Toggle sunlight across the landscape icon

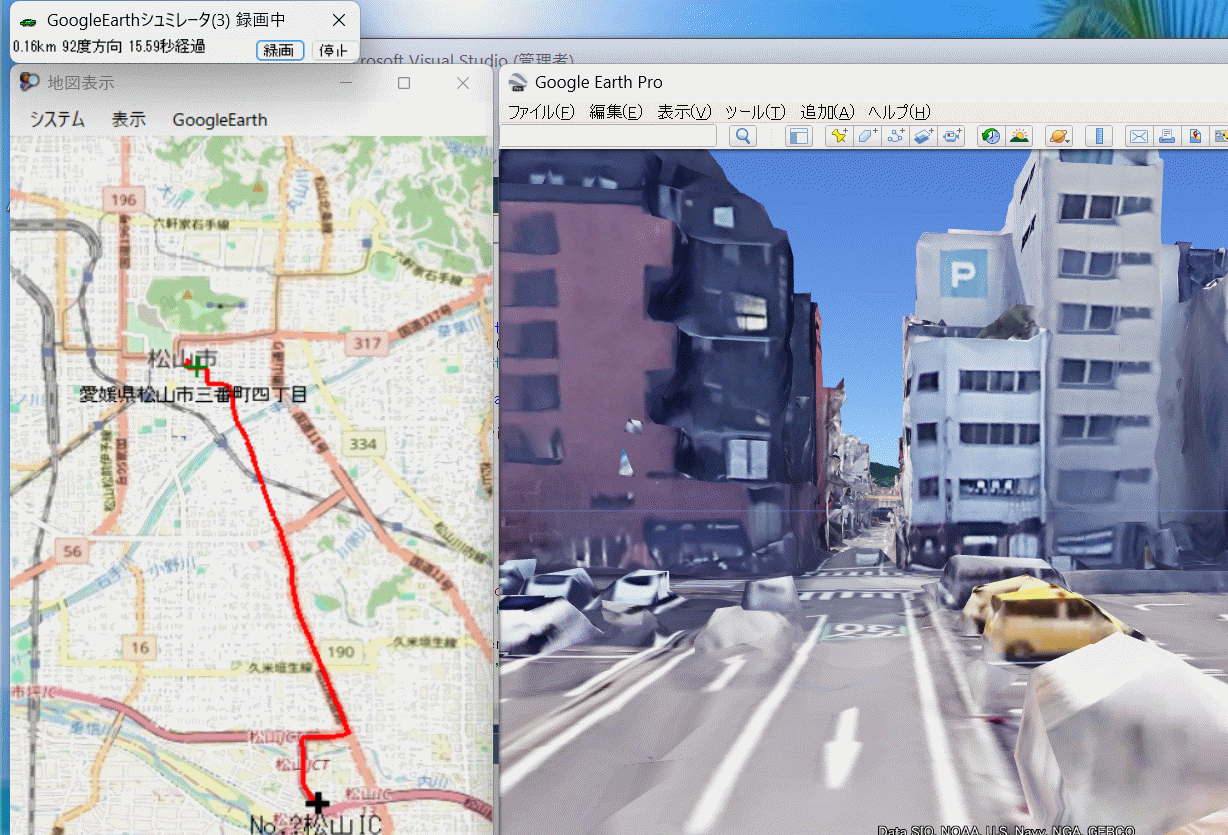[1018, 136]
